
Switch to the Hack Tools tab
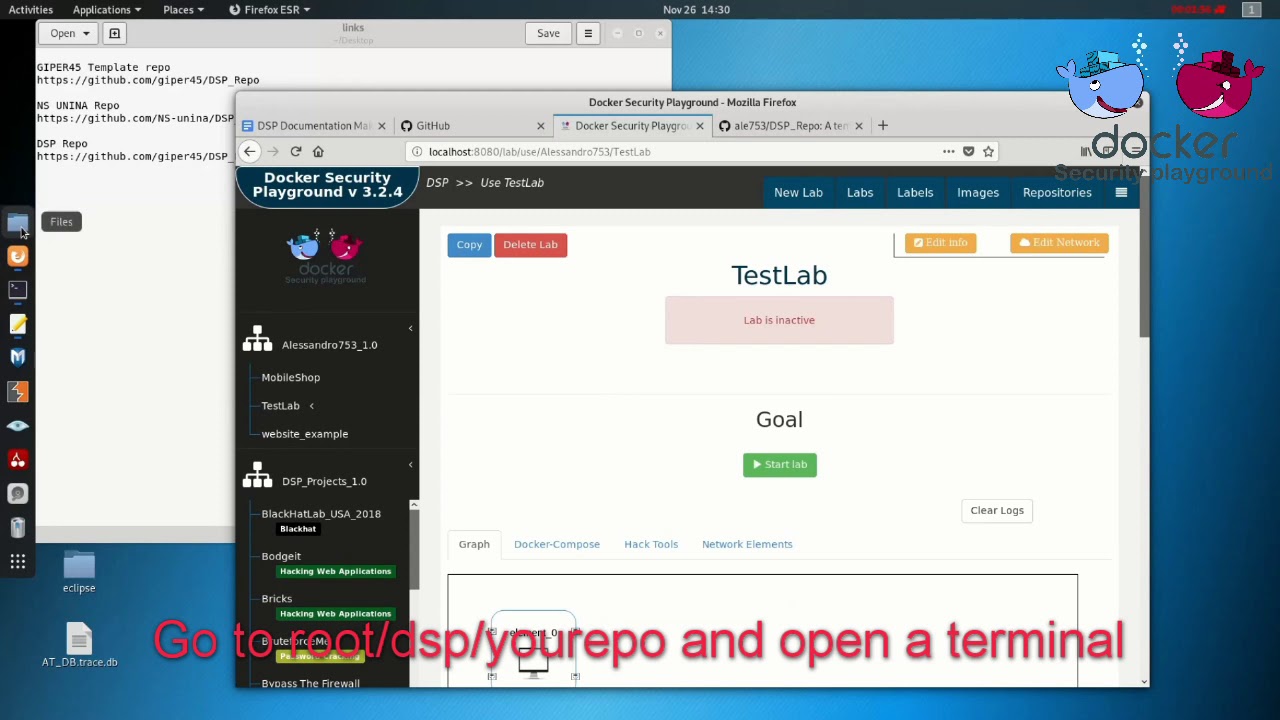point(651,544)
